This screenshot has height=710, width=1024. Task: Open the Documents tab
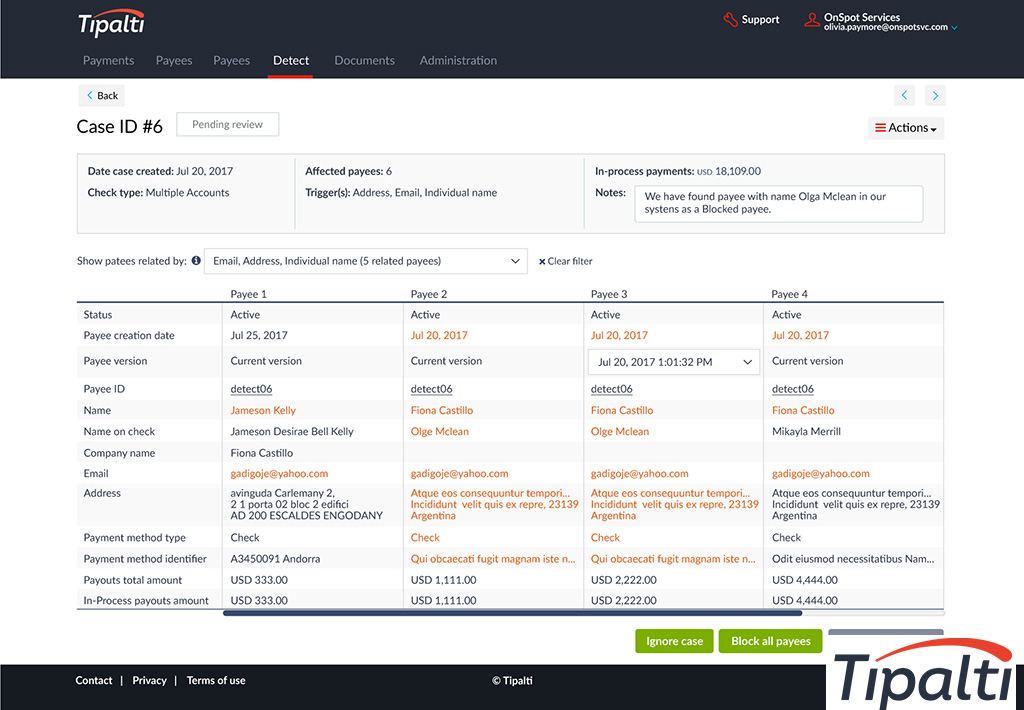[364, 60]
